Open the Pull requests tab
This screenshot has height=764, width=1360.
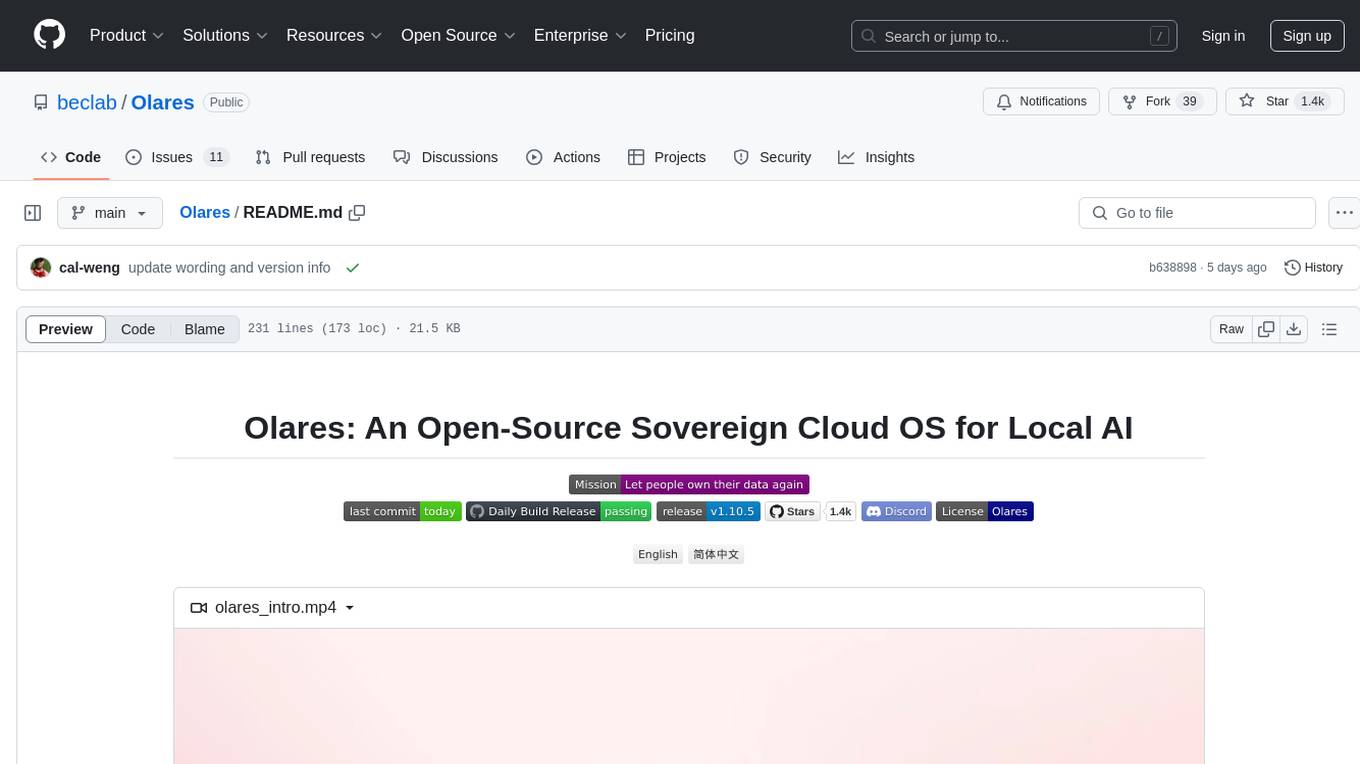pos(310,157)
